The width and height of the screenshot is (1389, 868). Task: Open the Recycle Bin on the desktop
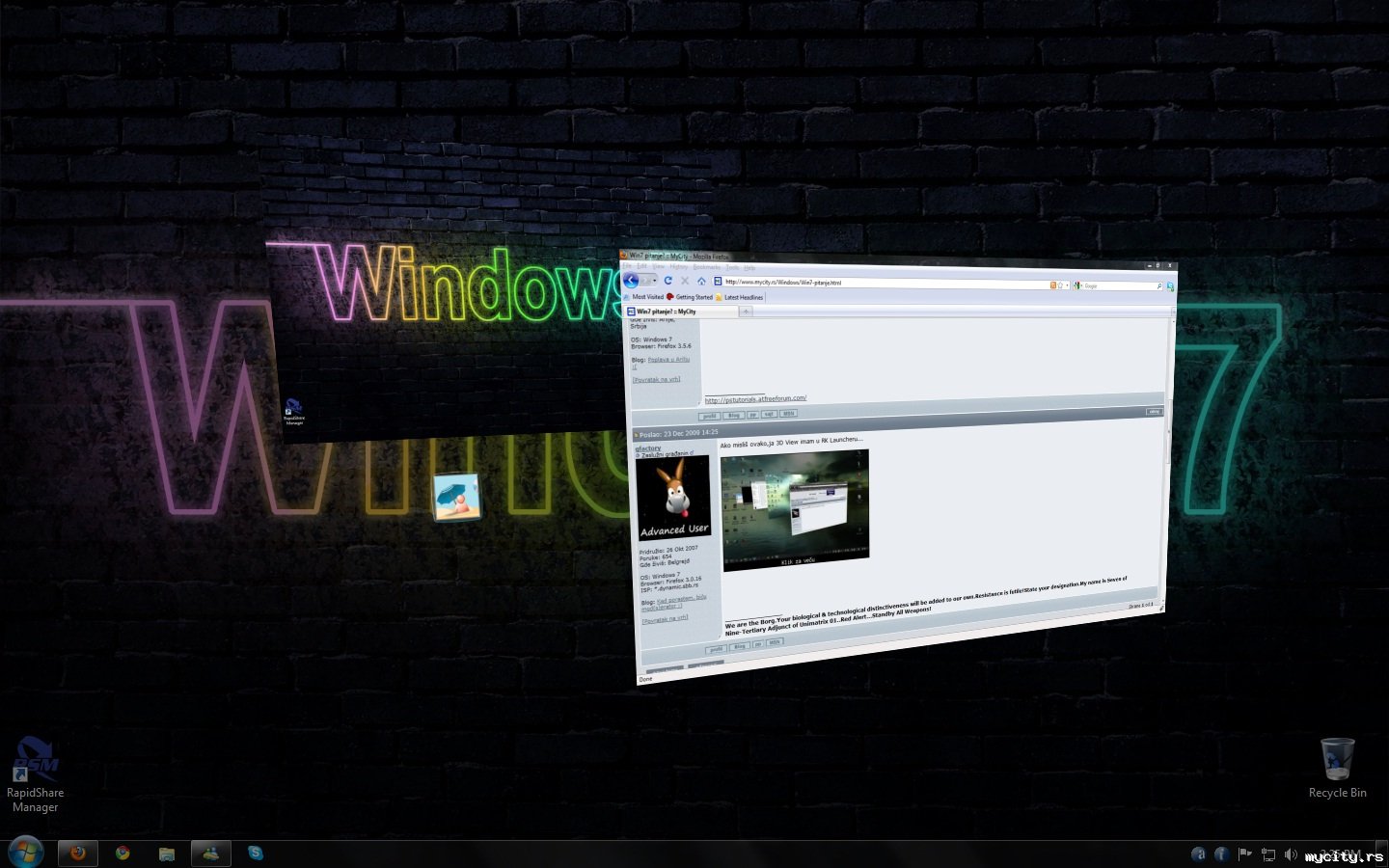(x=1337, y=769)
